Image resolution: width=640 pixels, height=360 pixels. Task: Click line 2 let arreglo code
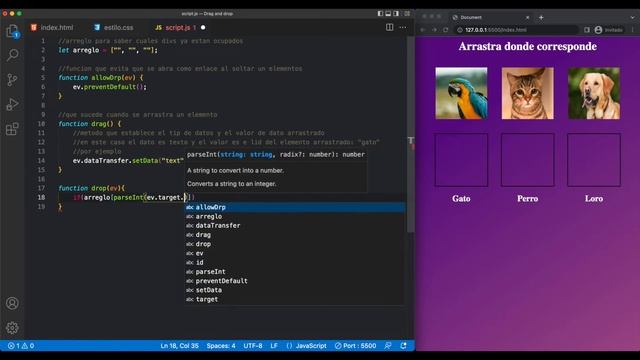[108, 50]
